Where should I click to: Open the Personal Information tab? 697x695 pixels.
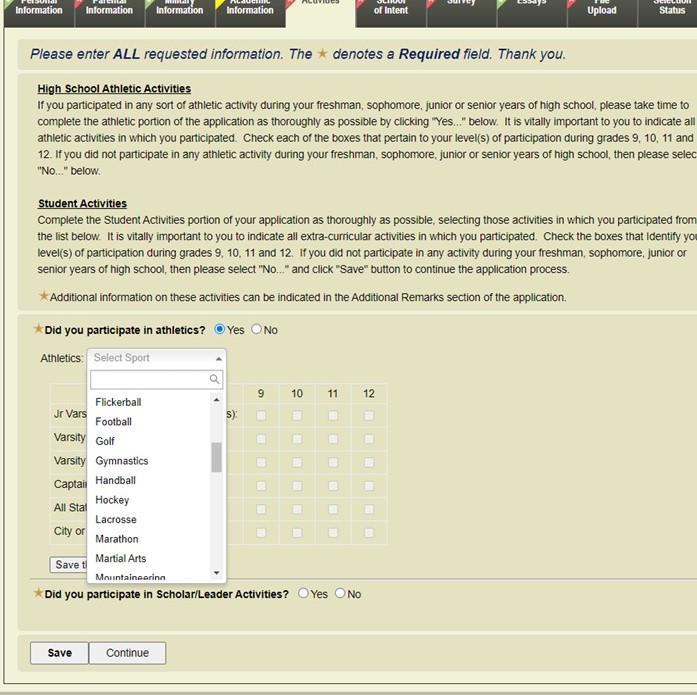tap(38, 10)
